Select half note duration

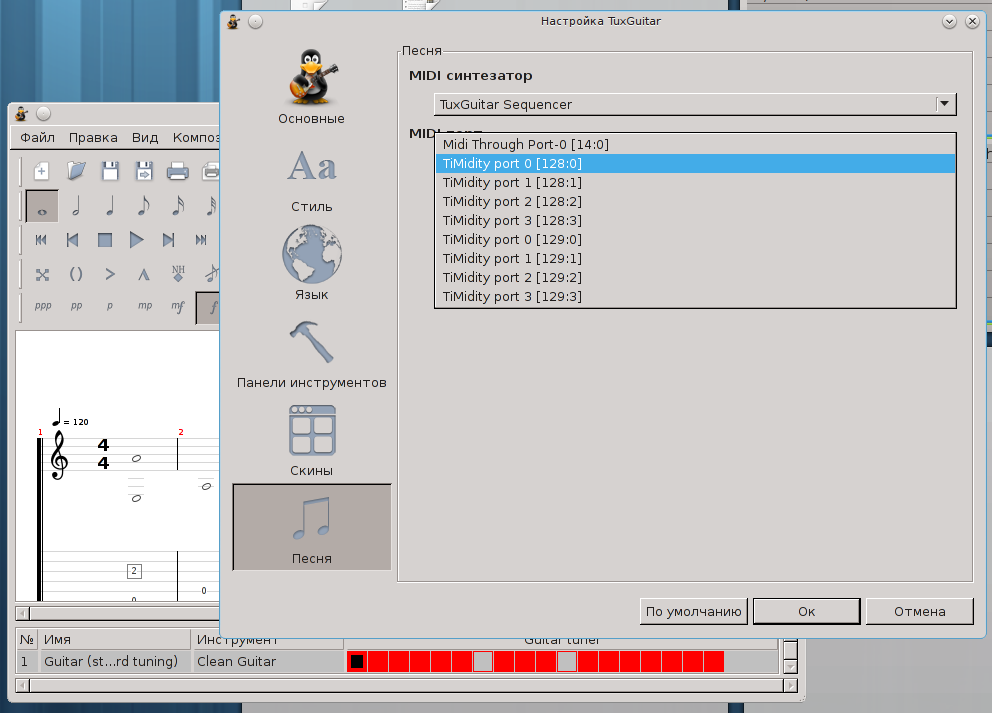pos(76,206)
